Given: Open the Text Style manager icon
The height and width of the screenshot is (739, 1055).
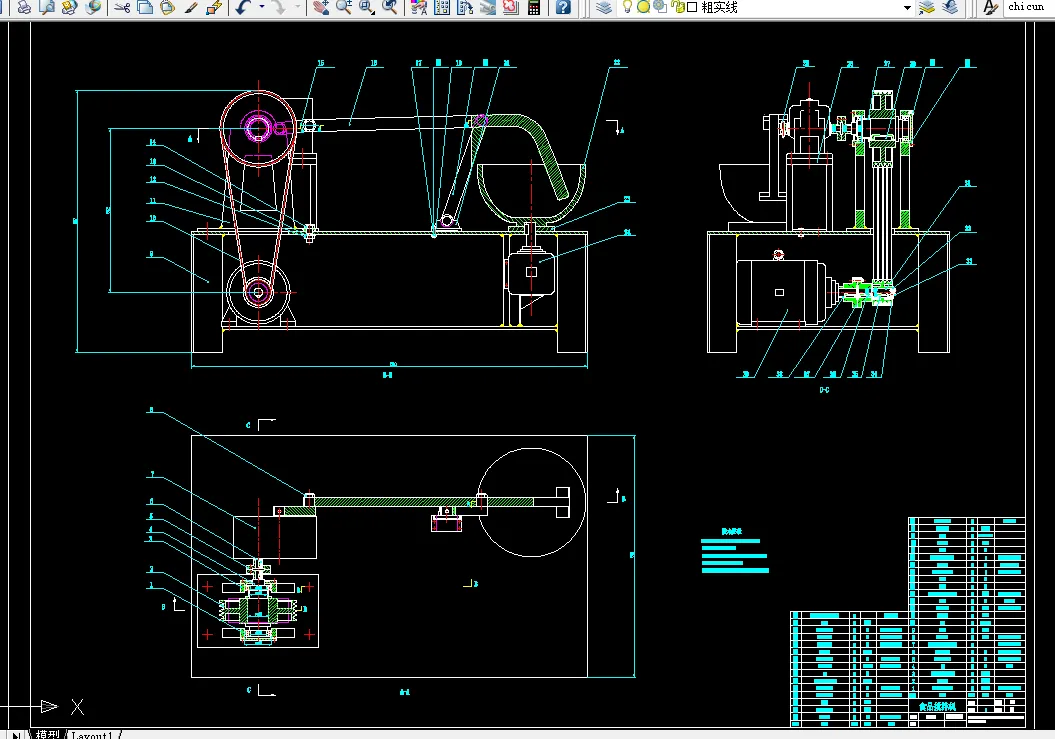Looking at the screenshot, I should (990, 7).
